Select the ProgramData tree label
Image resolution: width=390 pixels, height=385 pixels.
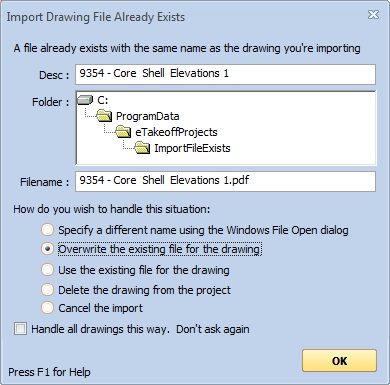(x=148, y=116)
